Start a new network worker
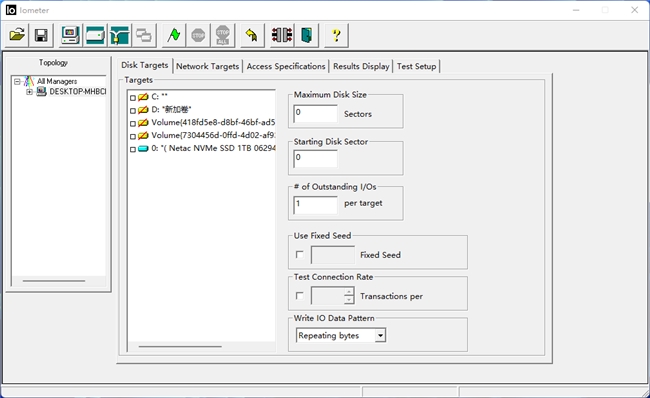This screenshot has height=398, width=650. coord(120,35)
